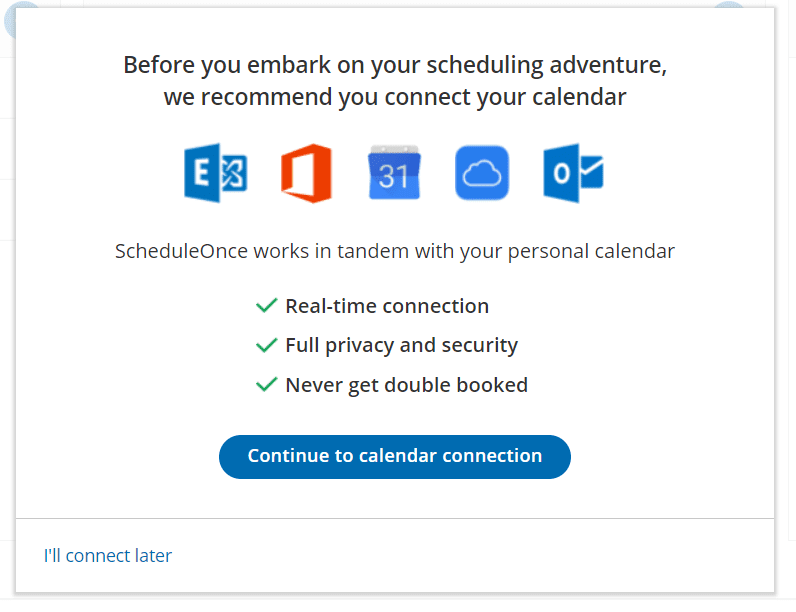Skip setup via I'll connect later
The image size is (796, 612).
[x=108, y=556]
